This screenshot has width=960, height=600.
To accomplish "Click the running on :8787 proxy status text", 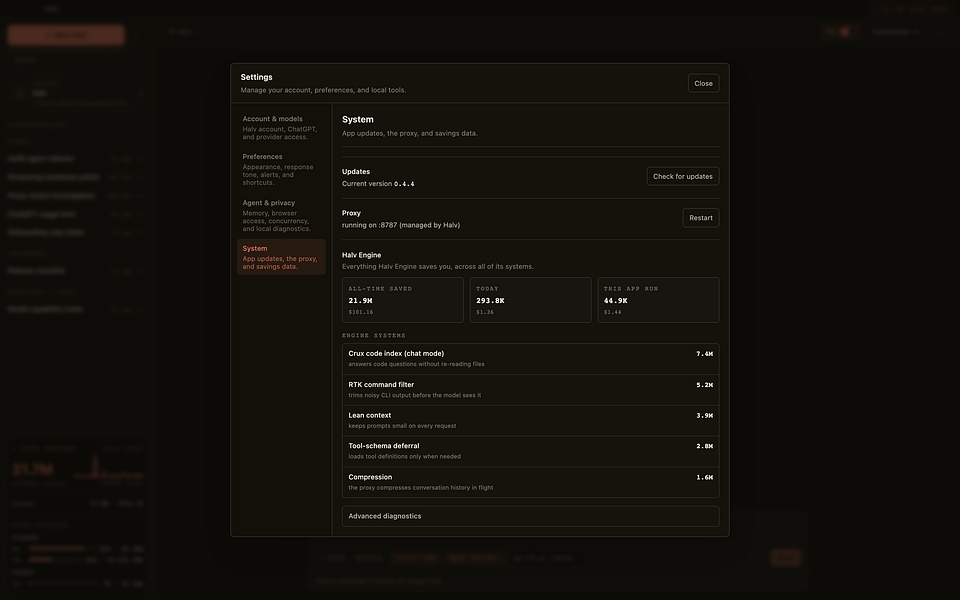I will [401, 225].
